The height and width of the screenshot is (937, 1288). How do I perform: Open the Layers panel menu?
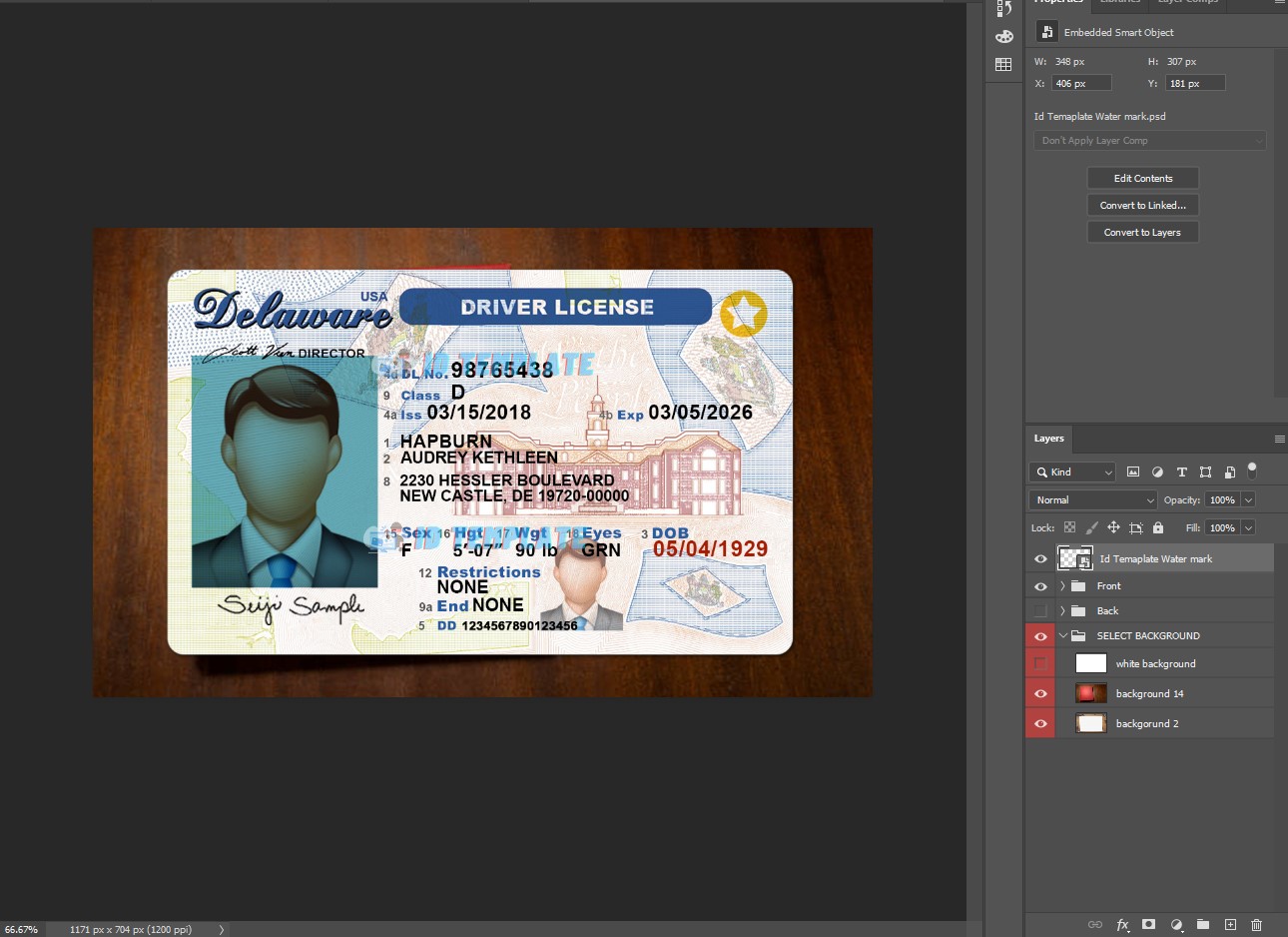pyautogui.click(x=1279, y=439)
